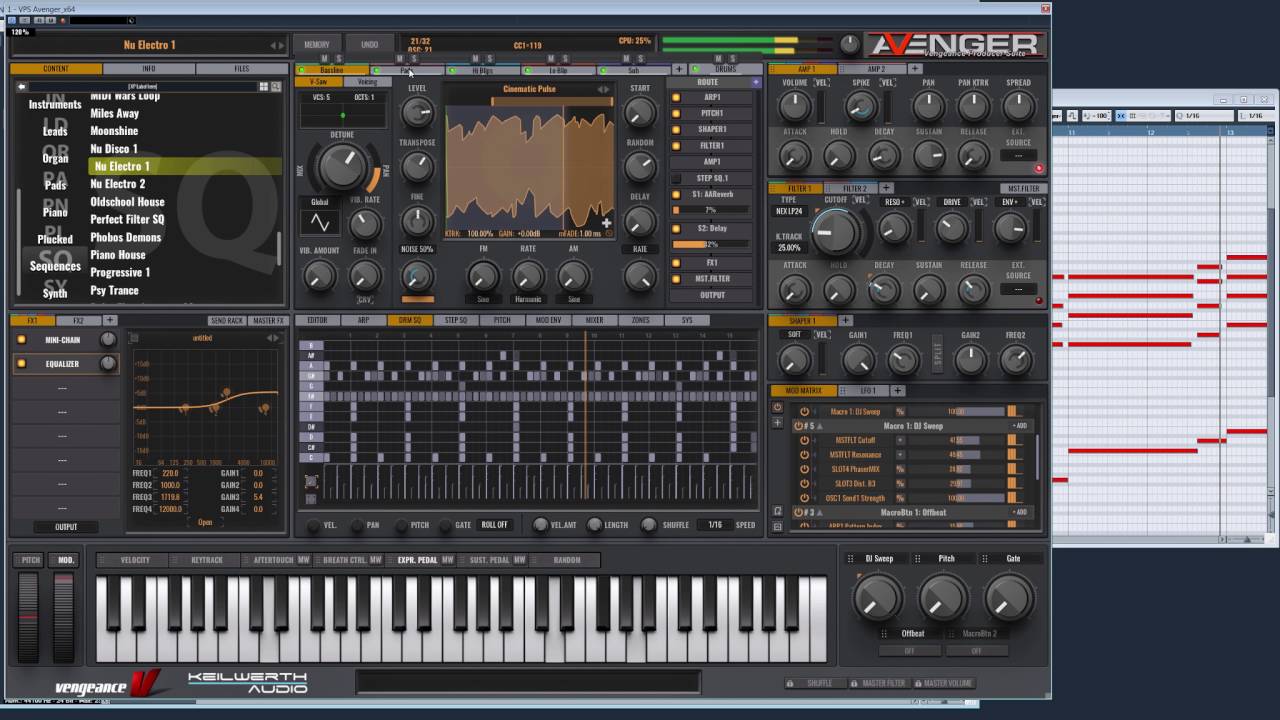Click the MEMORY button
The width and height of the screenshot is (1280, 720).
point(317,45)
